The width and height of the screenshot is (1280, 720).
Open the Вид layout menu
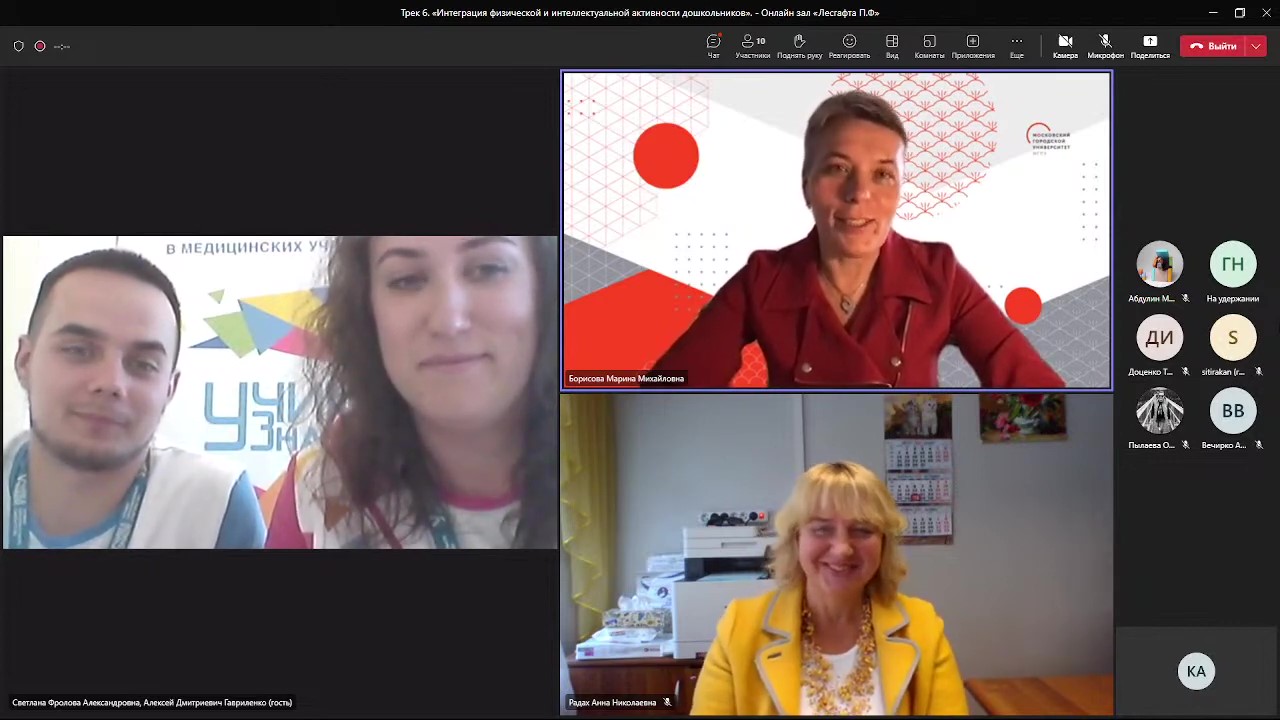(892, 45)
